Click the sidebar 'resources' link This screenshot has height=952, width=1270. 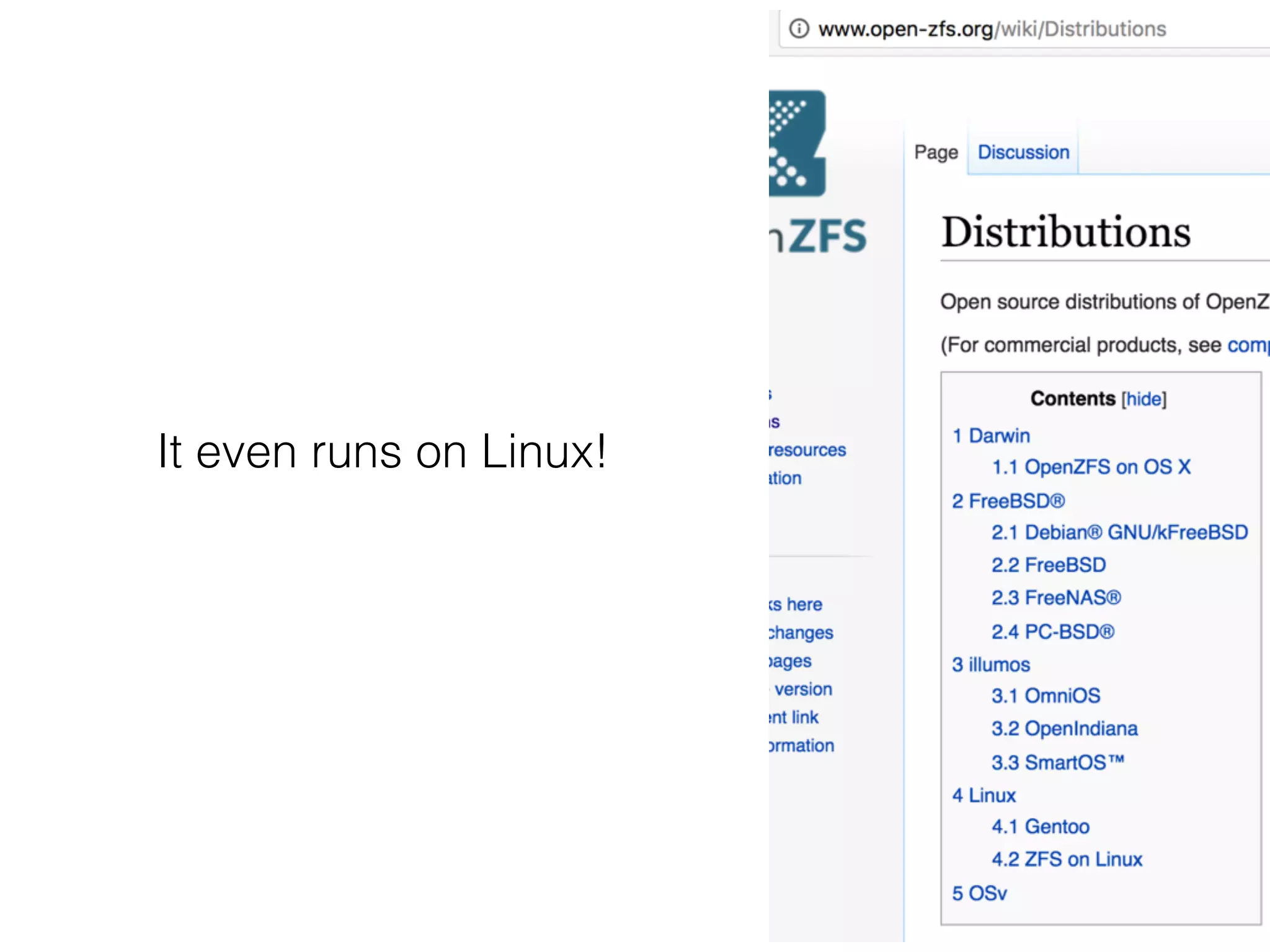click(x=807, y=450)
